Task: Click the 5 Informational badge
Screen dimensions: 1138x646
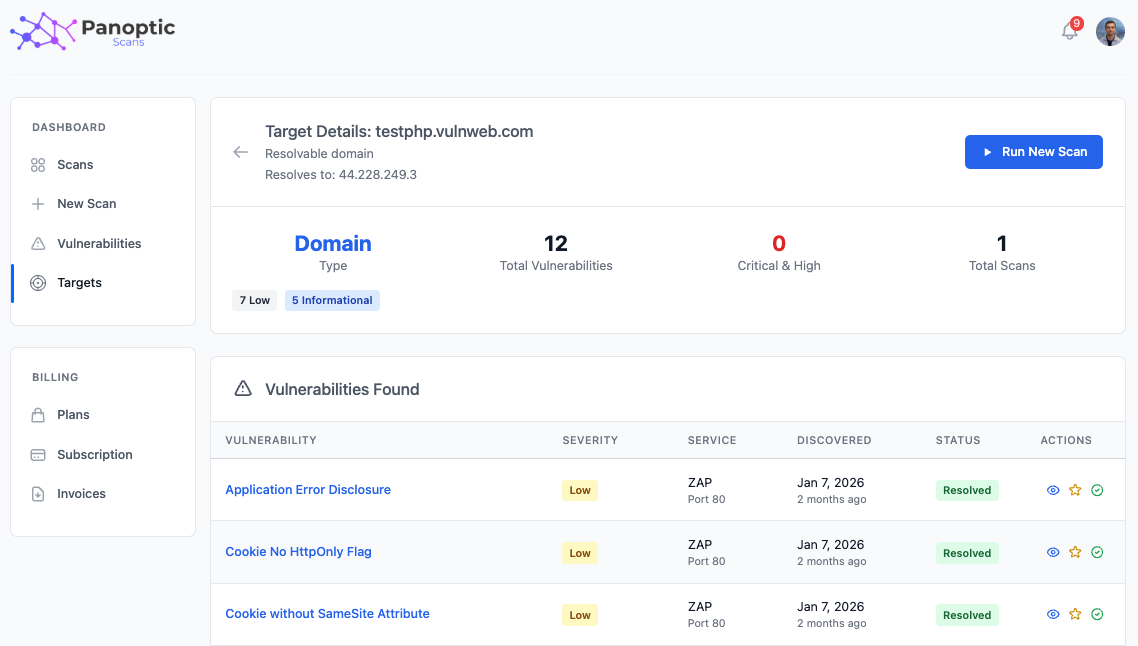Action: click(x=332, y=300)
